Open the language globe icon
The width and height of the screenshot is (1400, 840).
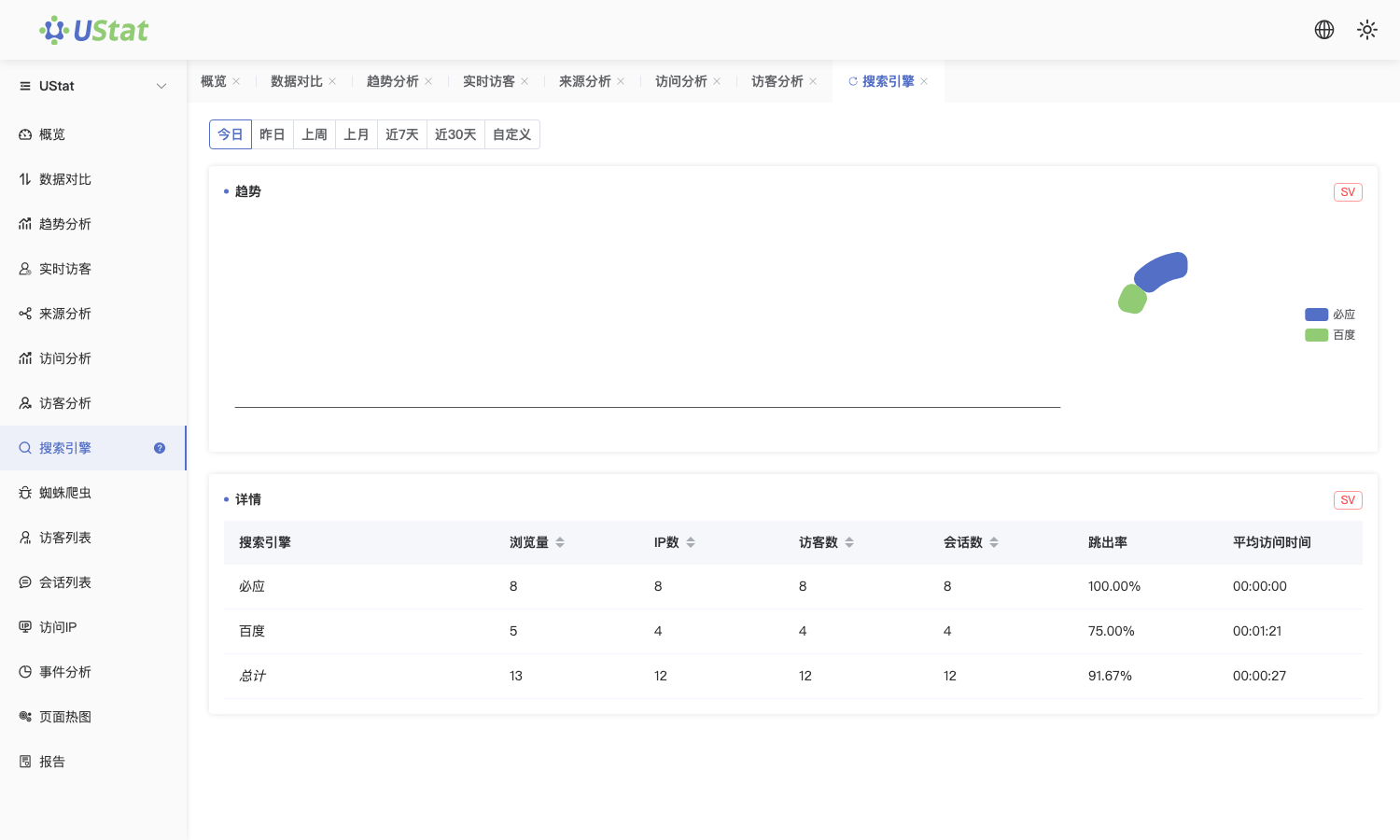[x=1324, y=30]
